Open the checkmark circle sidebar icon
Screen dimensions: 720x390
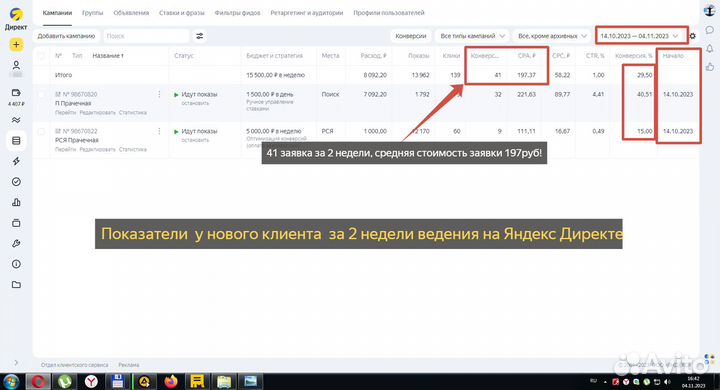click(x=16, y=182)
